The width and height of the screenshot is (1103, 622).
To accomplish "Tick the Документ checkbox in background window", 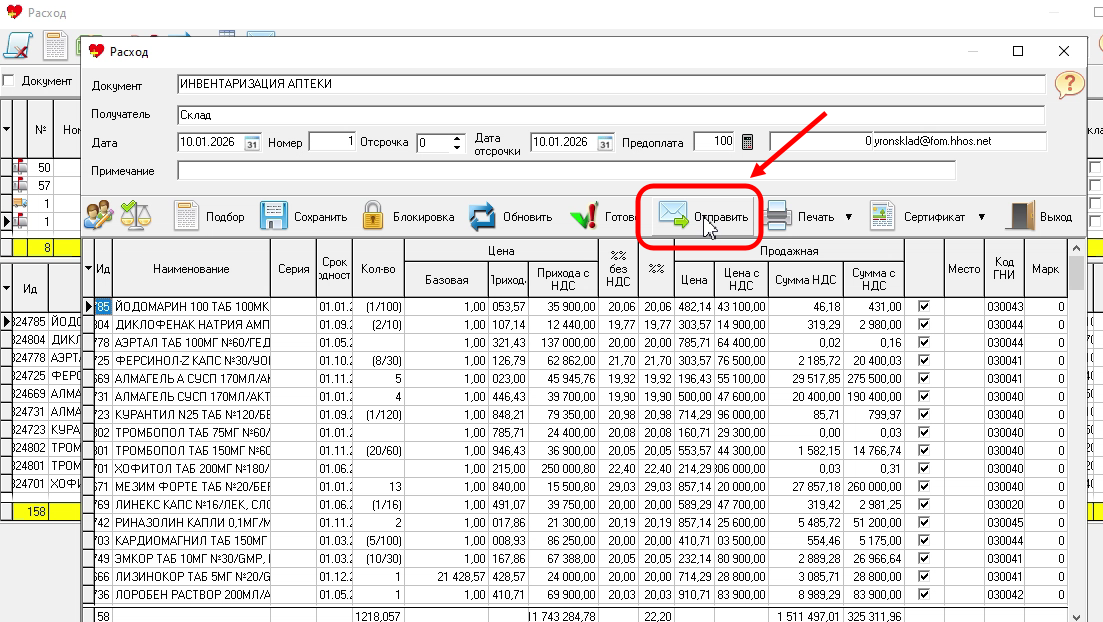I will 9,81.
